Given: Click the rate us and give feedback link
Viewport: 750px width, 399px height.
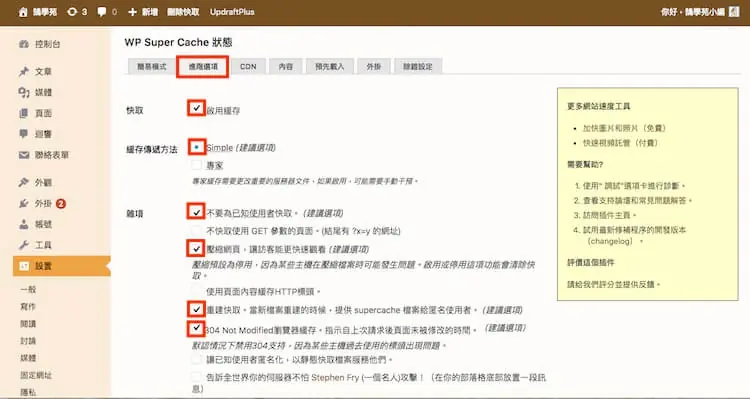Looking at the screenshot, I should point(614,284).
